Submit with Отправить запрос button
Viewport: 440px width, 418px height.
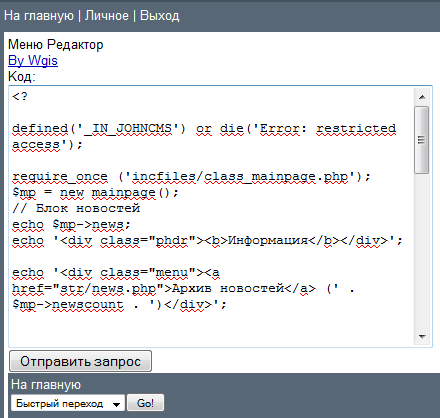[80, 361]
